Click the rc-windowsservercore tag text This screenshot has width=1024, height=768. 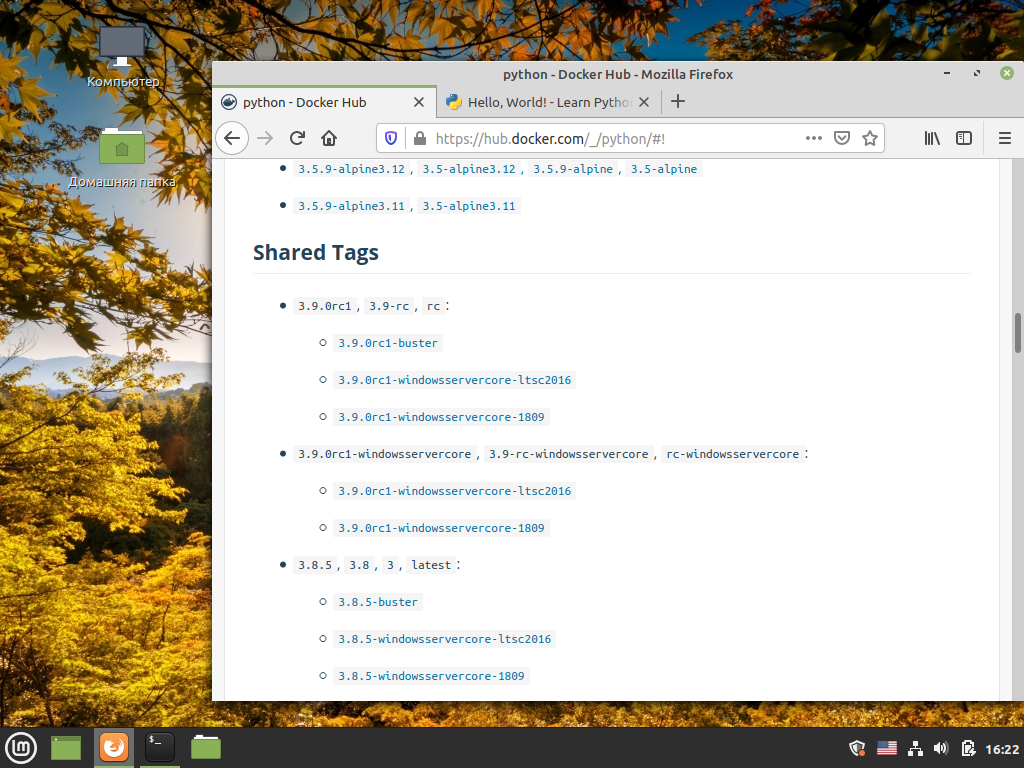tap(733, 454)
